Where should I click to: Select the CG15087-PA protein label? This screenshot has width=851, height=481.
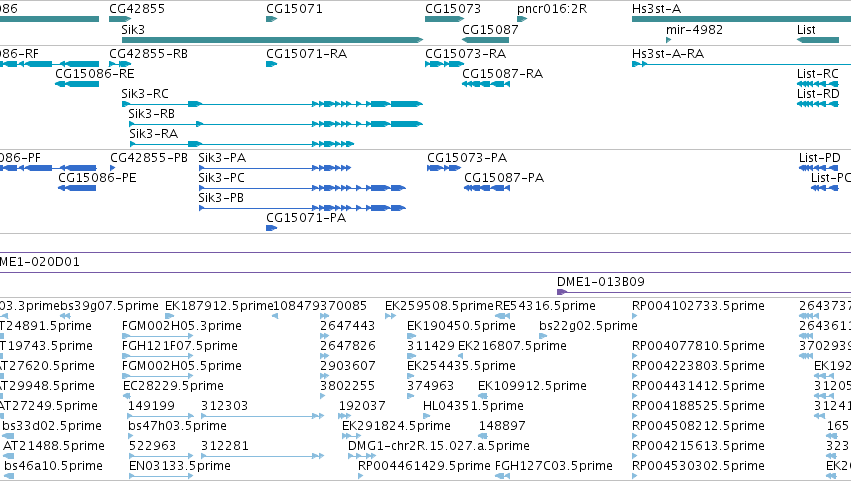coord(504,178)
